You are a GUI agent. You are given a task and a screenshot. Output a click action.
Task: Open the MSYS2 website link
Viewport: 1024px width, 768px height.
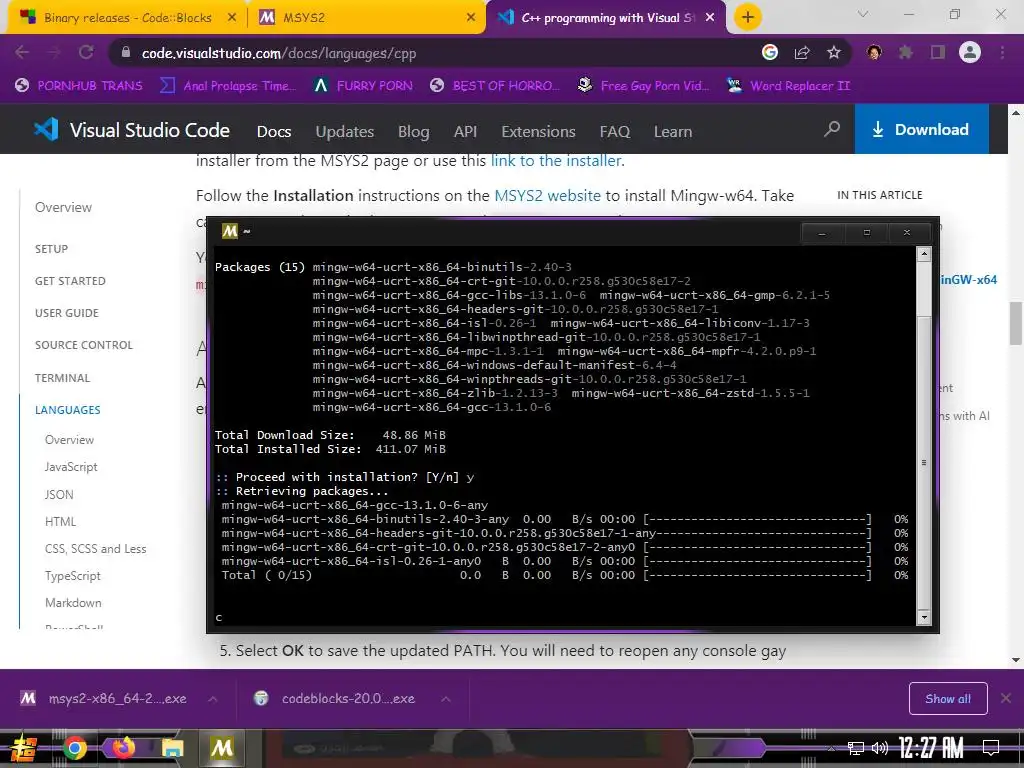[547, 195]
